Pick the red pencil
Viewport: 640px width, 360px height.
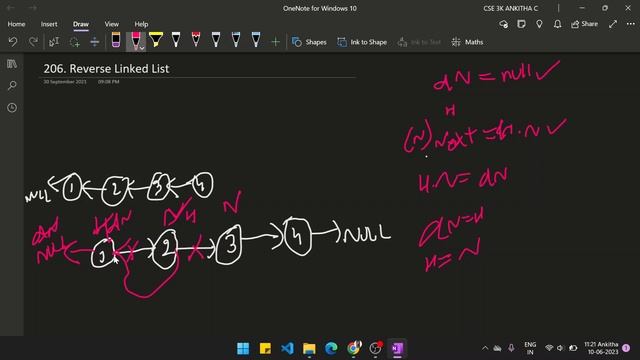196,40
